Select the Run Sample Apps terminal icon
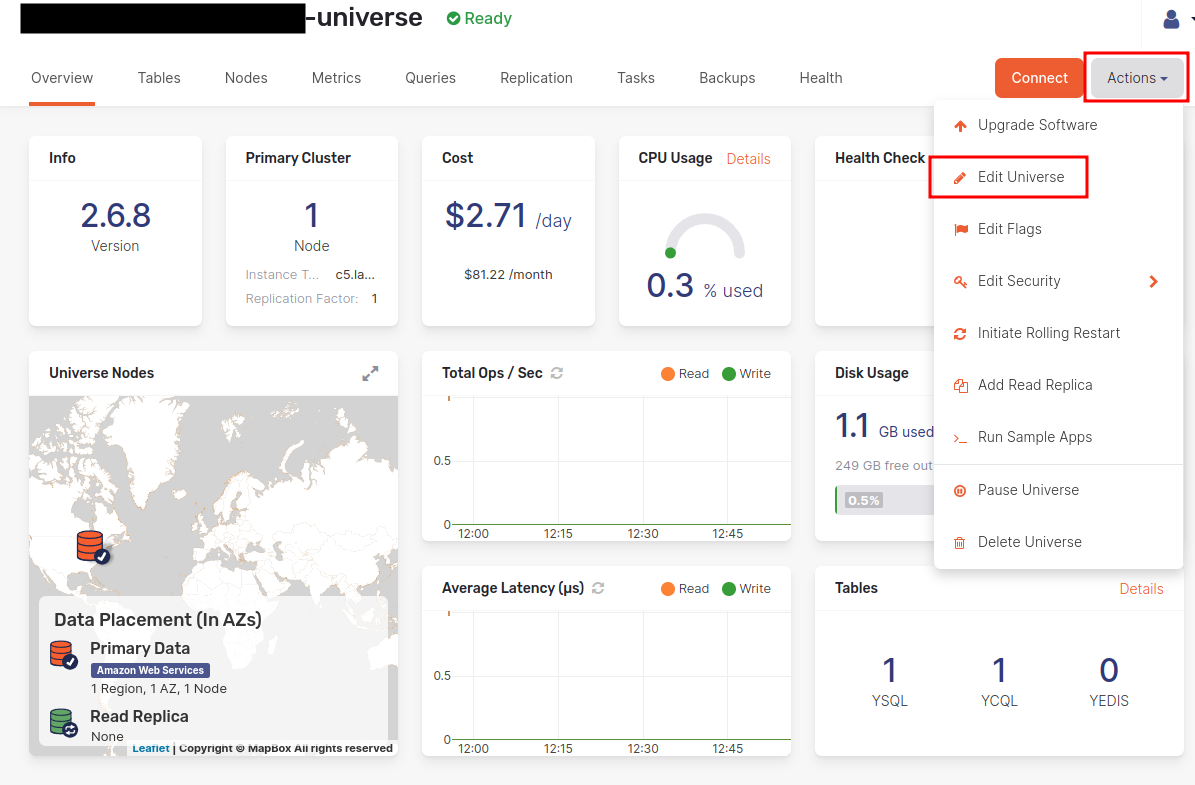 [961, 437]
